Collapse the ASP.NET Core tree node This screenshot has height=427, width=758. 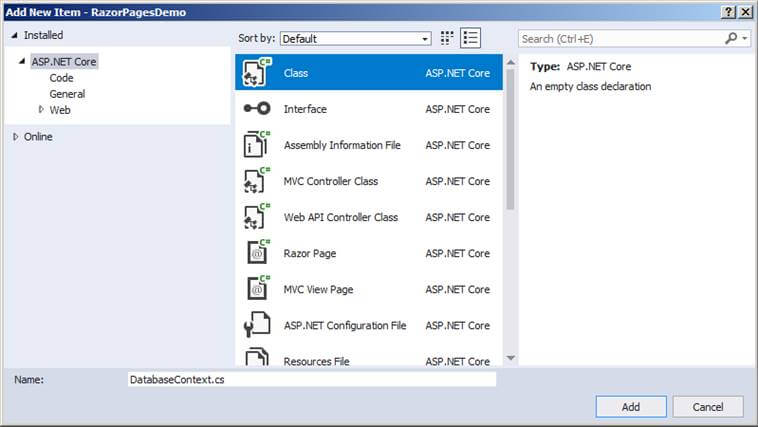click(22, 61)
